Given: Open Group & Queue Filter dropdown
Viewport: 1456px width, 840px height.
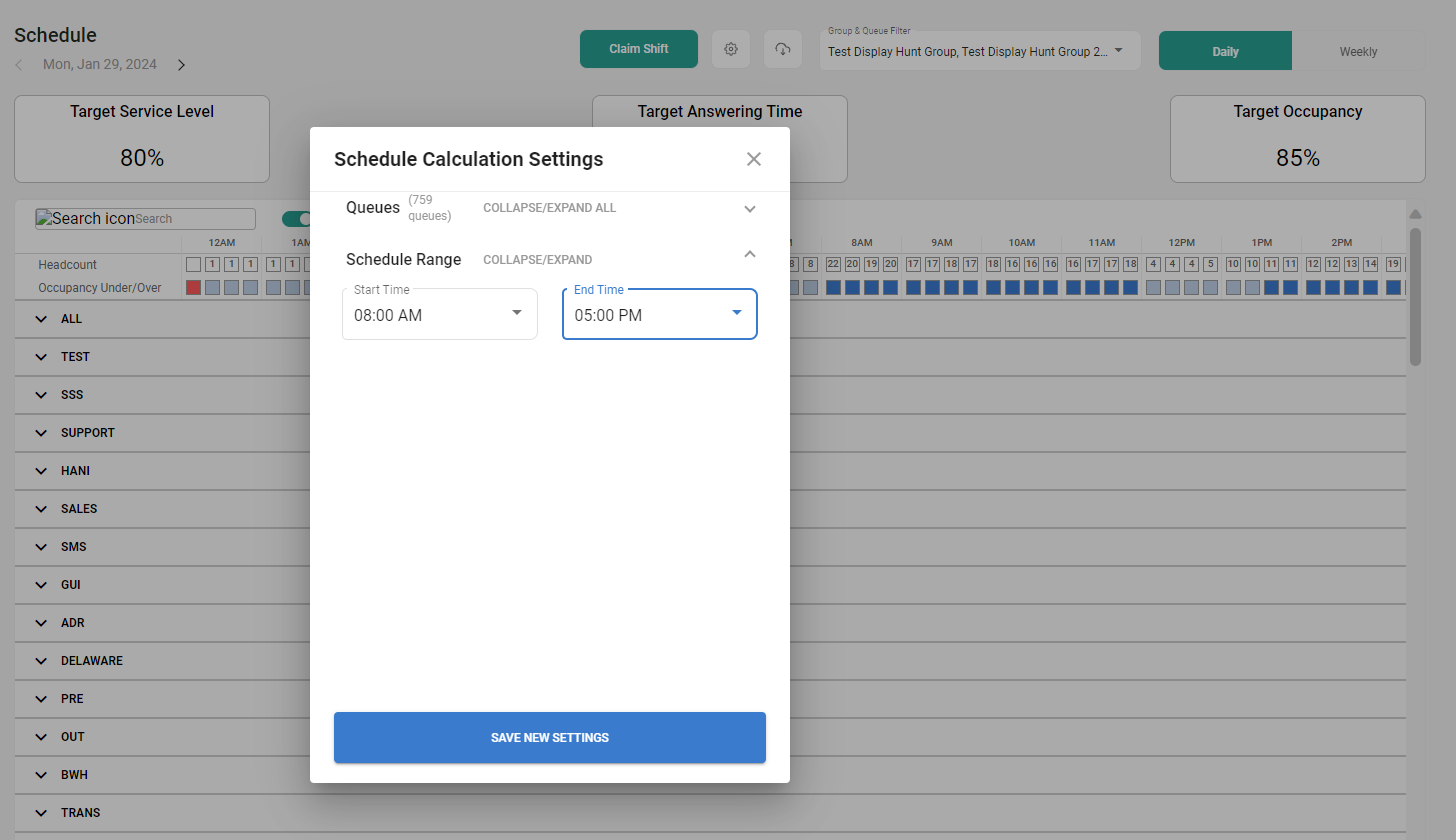Looking at the screenshot, I should coord(980,51).
